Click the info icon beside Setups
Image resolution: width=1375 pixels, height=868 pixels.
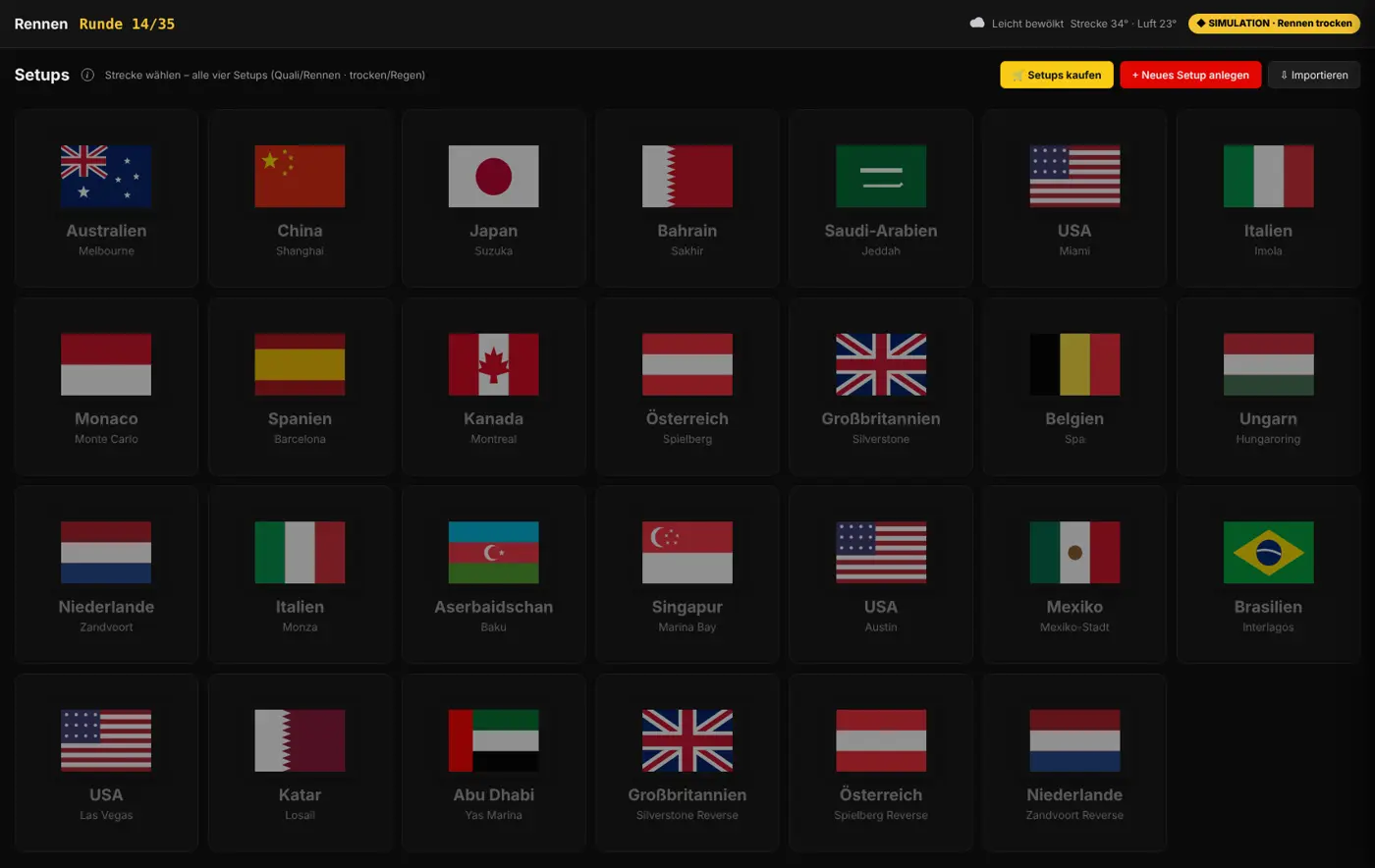[87, 75]
